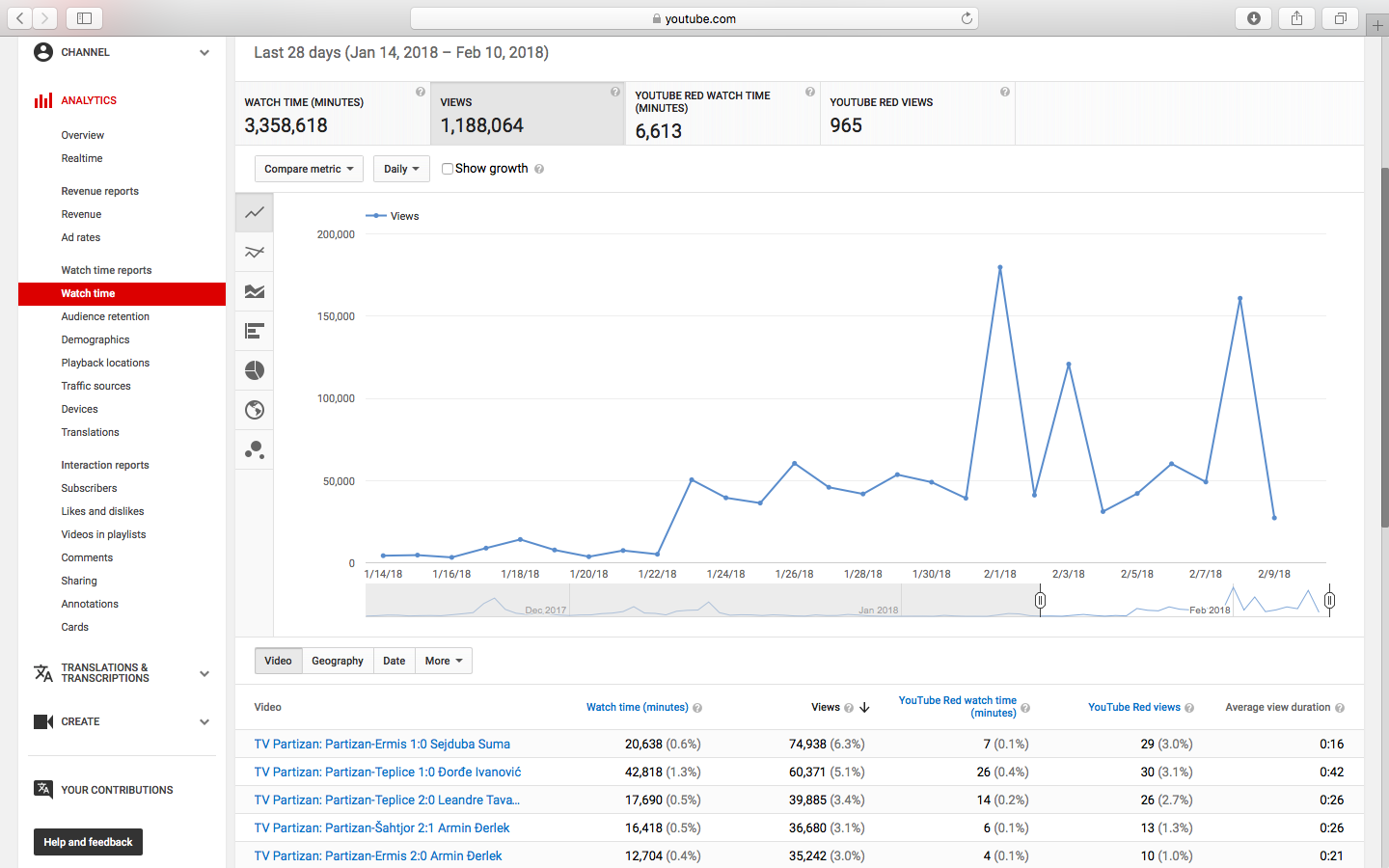Expand the Channel section chevron

coord(204,52)
